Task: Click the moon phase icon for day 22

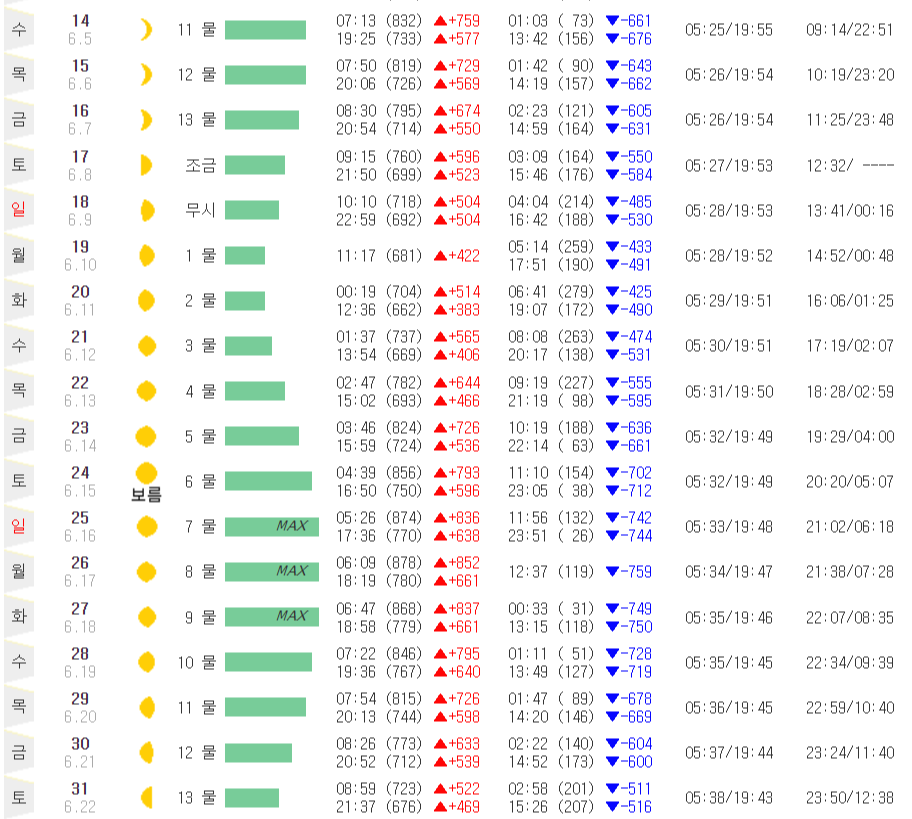Action: tap(146, 391)
